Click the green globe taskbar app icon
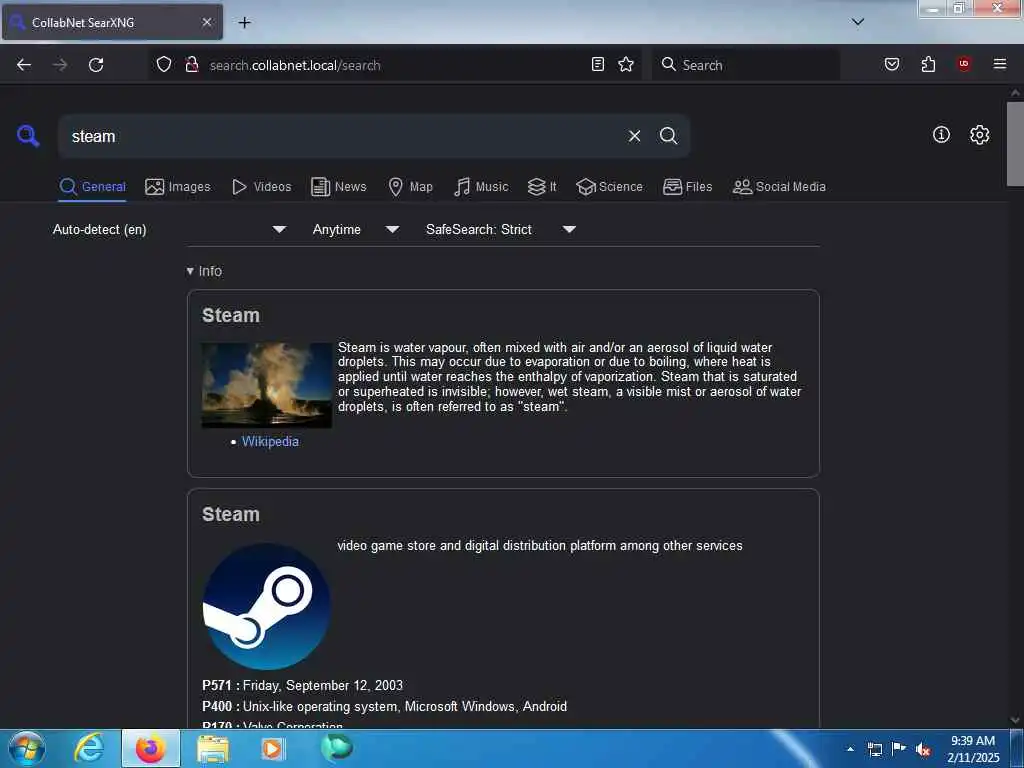This screenshot has width=1024, height=768. (336, 748)
